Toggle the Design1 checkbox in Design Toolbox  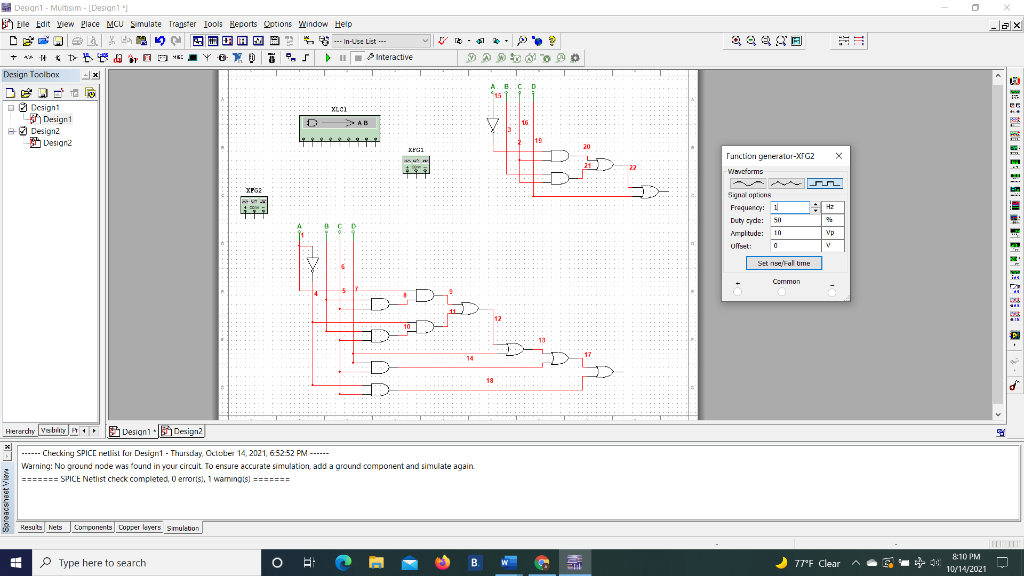(23, 107)
